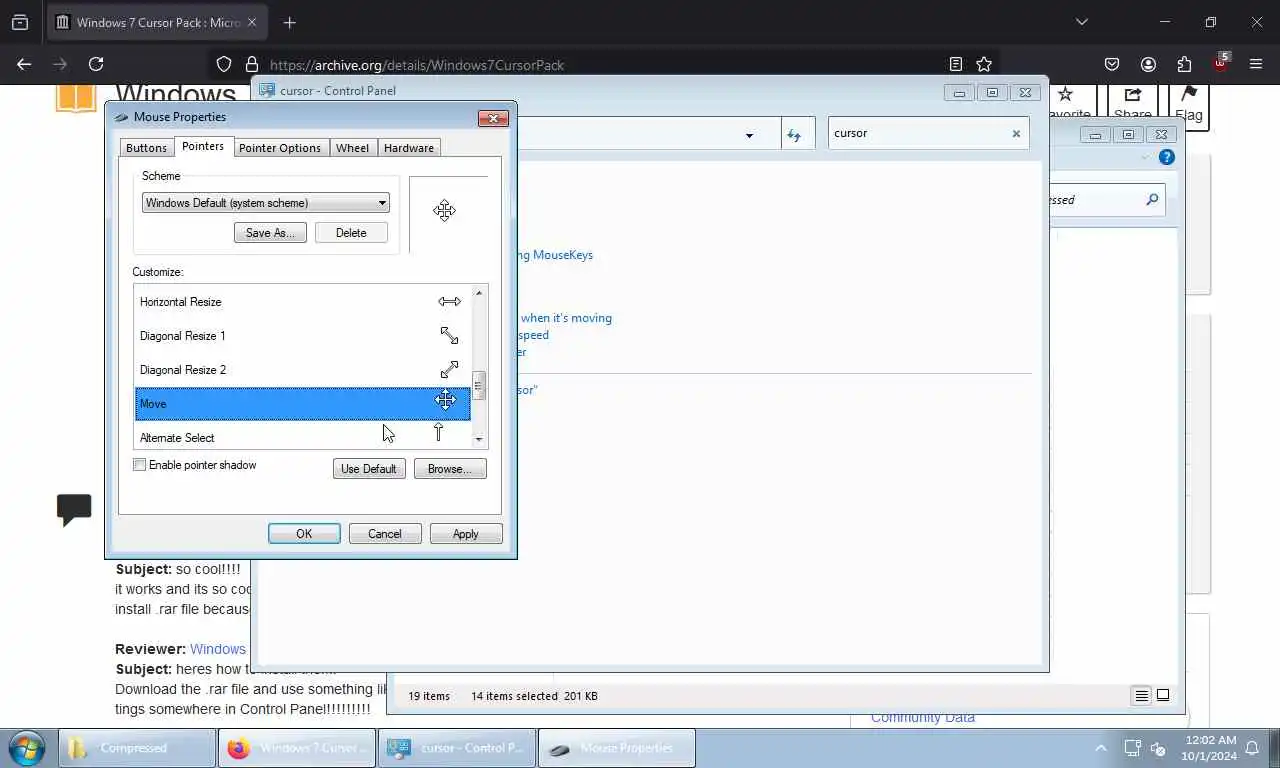Click the Mouse Properties title bar icon
The width and height of the screenshot is (1280, 768).
click(x=122, y=117)
